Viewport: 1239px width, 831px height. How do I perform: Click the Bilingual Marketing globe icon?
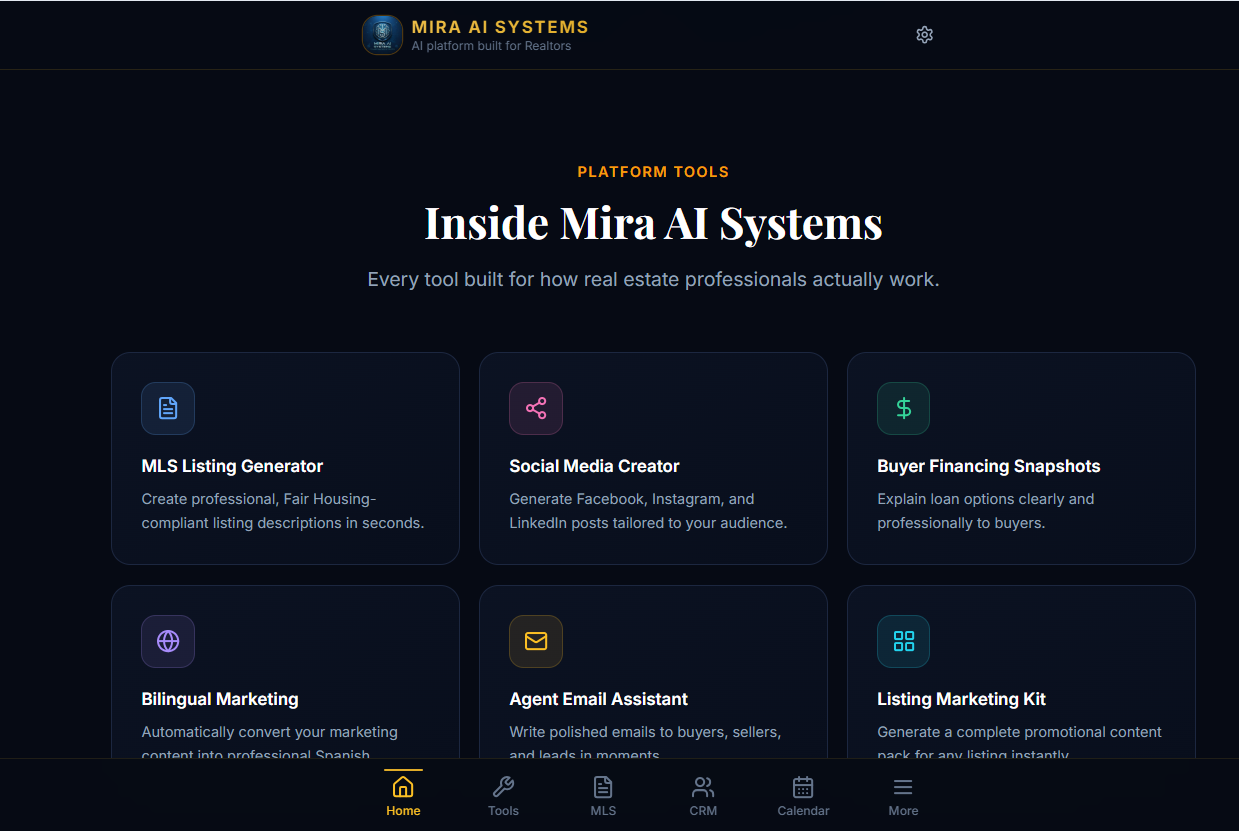coord(167,641)
